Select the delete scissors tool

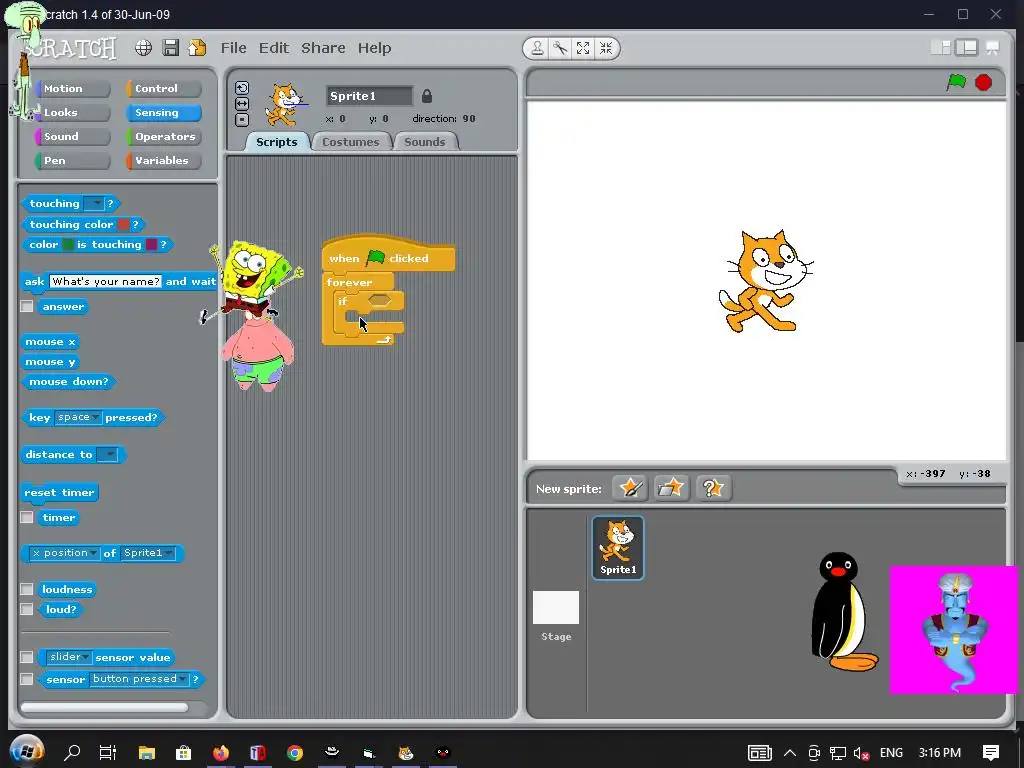click(560, 48)
